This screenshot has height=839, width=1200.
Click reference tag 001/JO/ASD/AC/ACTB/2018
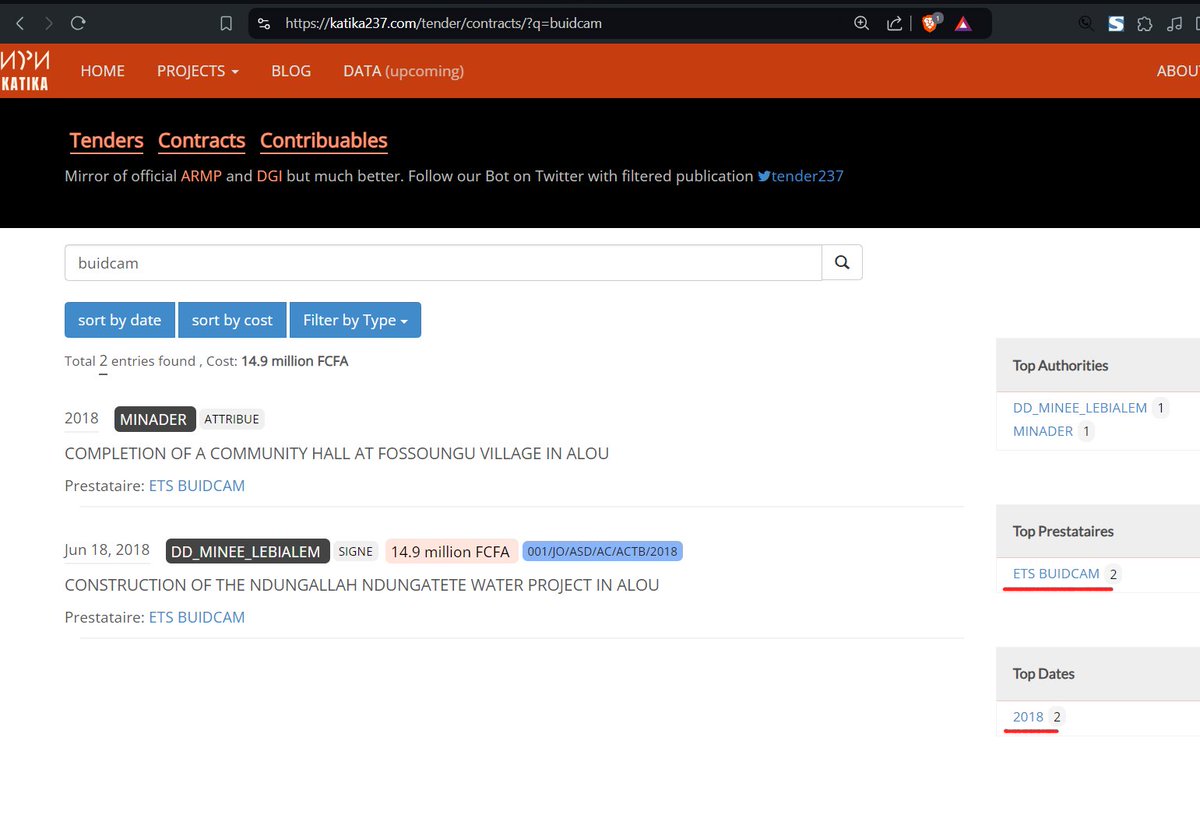(x=602, y=551)
